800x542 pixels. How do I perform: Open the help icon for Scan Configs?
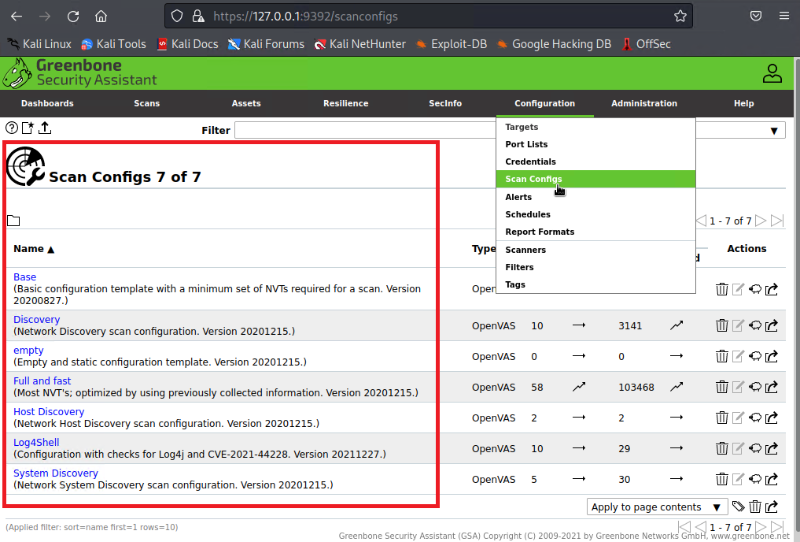[x=12, y=128]
